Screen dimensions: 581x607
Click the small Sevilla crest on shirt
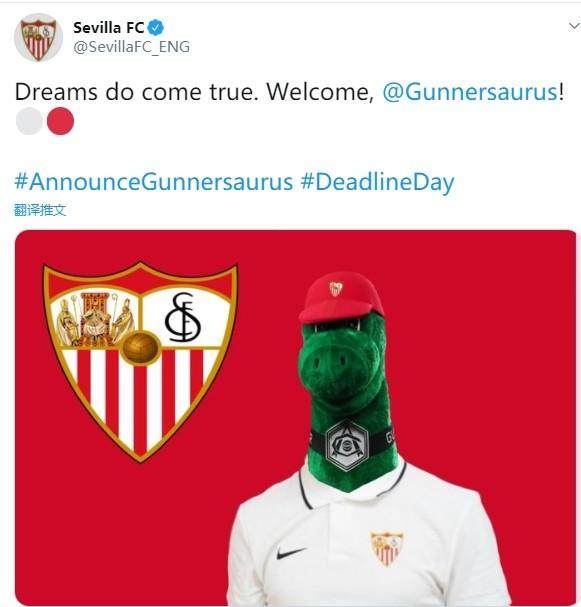pos(387,549)
